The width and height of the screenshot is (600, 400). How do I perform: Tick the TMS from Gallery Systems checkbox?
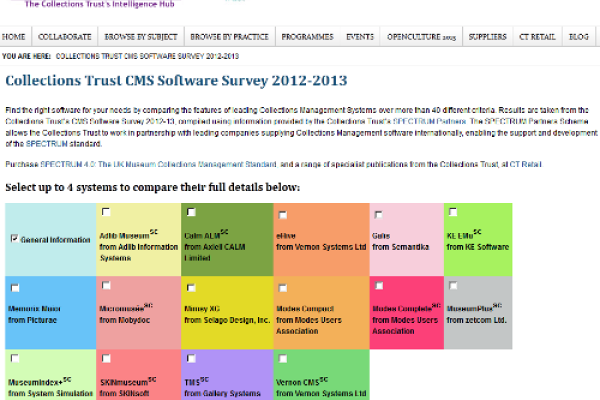click(x=191, y=358)
